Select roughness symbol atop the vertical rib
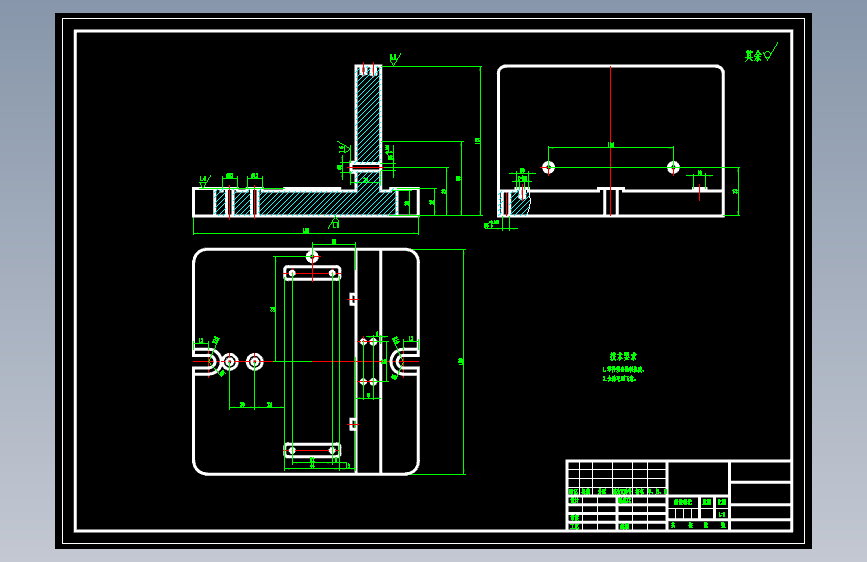The image size is (867, 562). pos(395,59)
